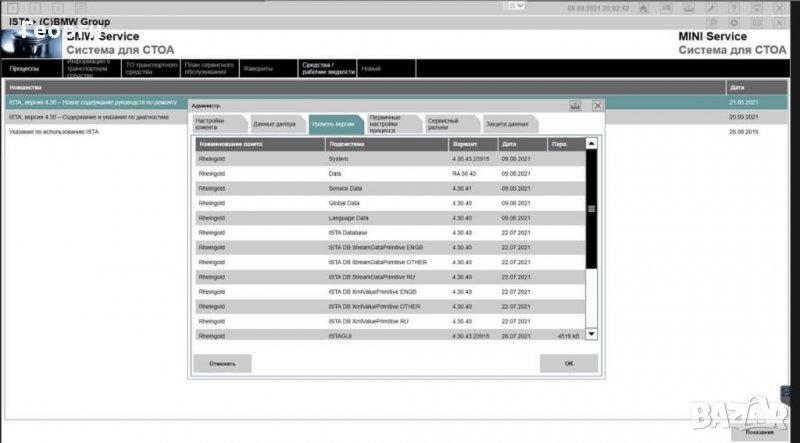Close the Администр. dialog with the X icon
The width and height of the screenshot is (800, 443).
[597, 104]
